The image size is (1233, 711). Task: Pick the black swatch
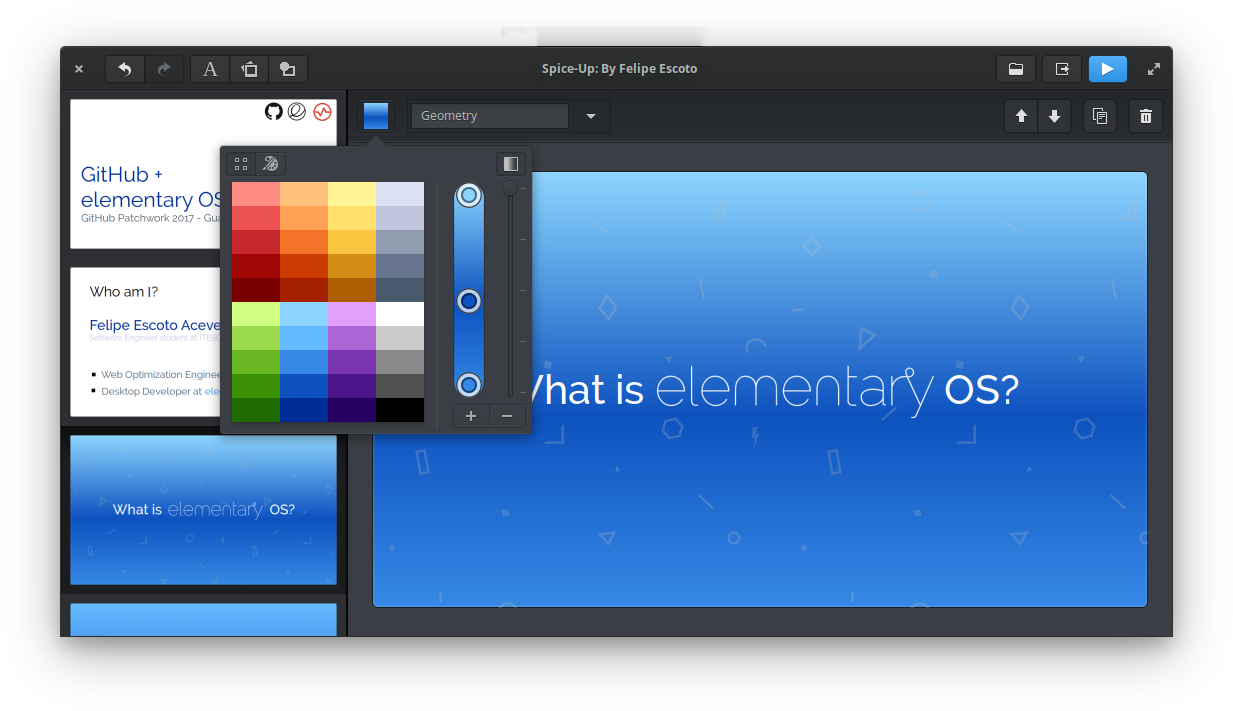coord(400,410)
